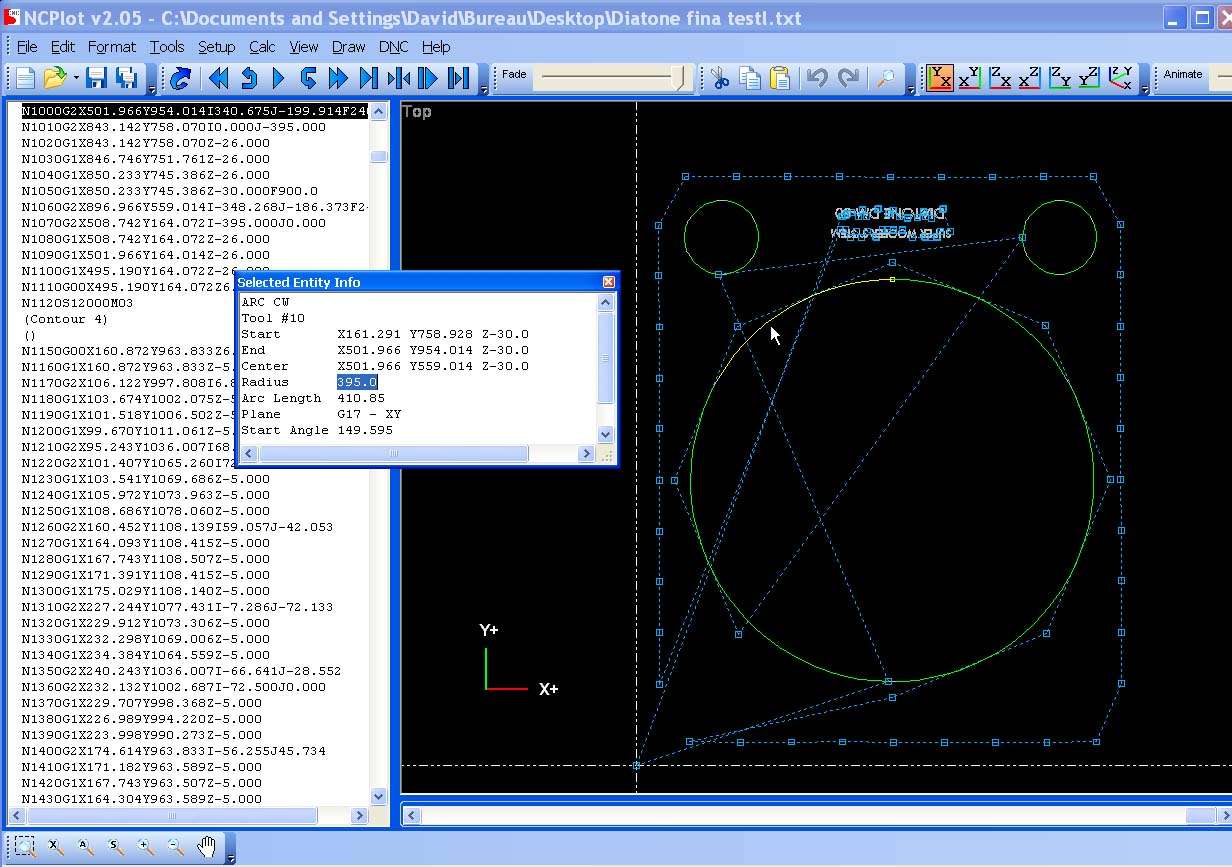Zoom out with the minus magnifier
The width and height of the screenshot is (1232, 867).
tap(176, 848)
